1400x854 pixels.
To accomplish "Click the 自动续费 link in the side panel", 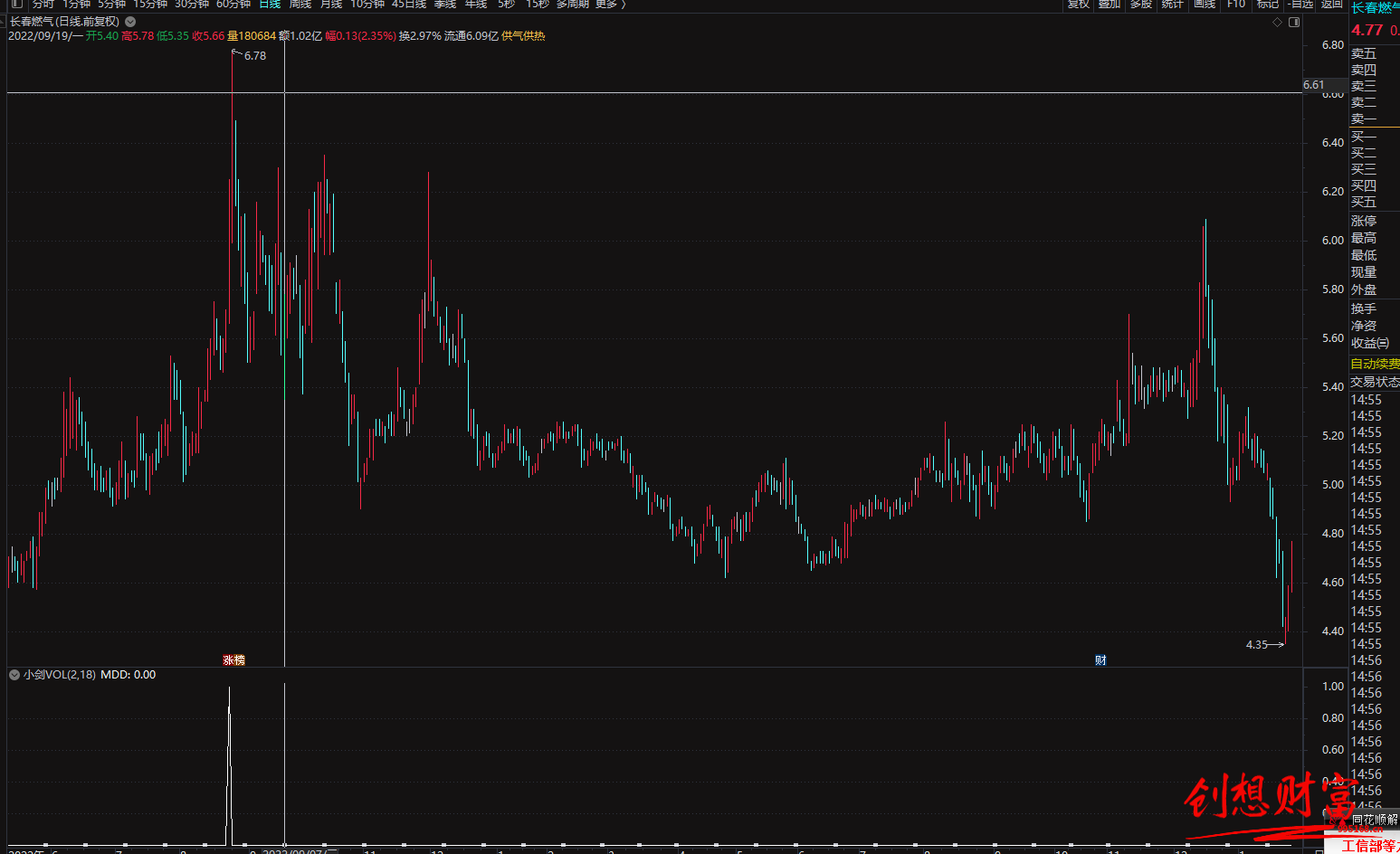I will pyautogui.click(x=1375, y=364).
